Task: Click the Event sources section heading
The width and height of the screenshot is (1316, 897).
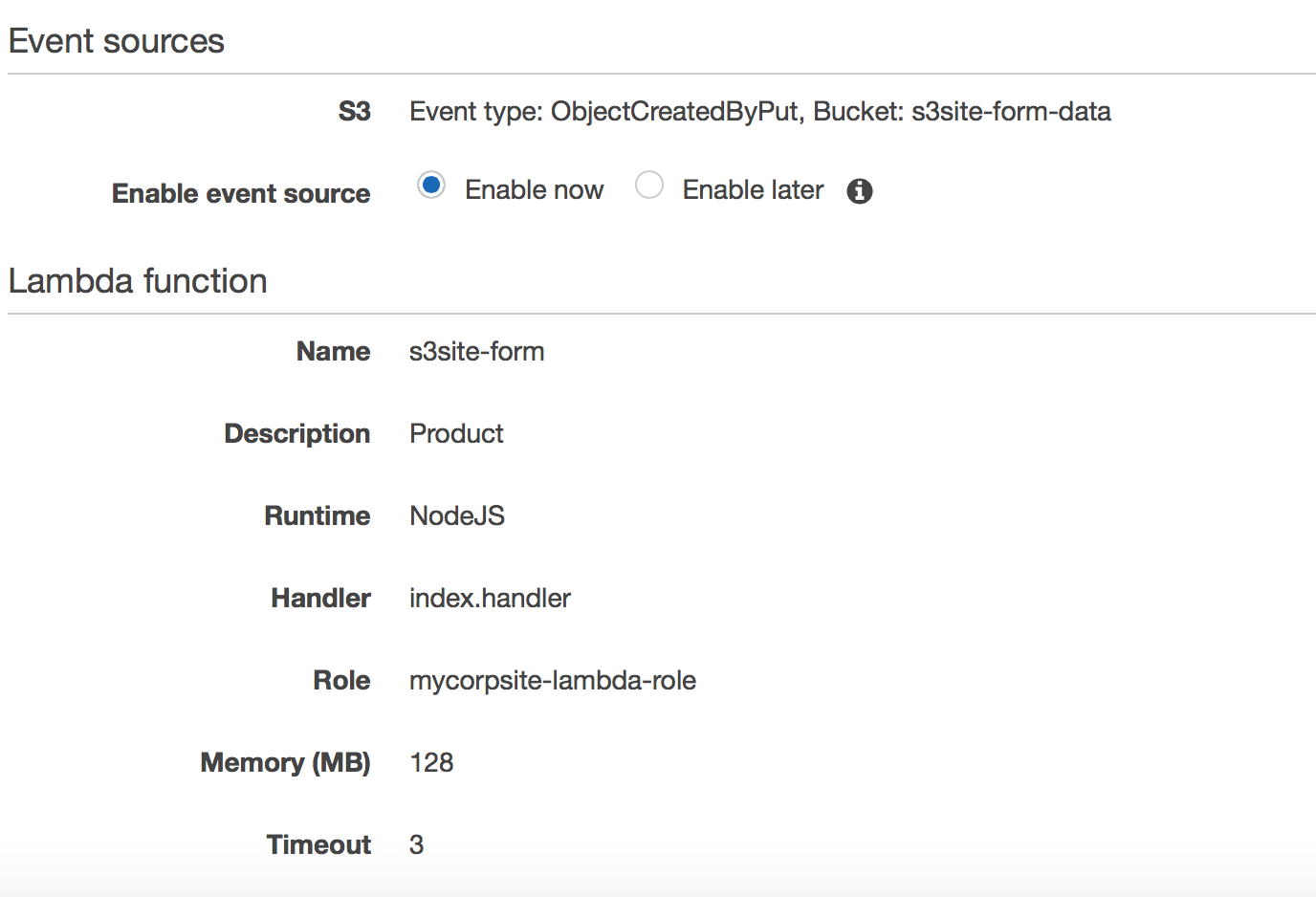Action: [x=117, y=41]
